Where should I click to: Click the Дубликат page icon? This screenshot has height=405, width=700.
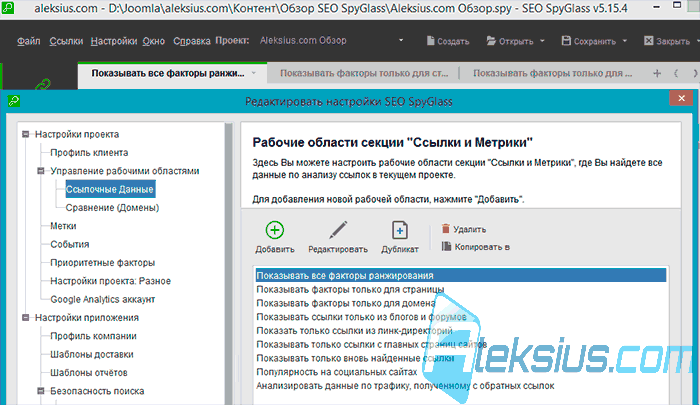click(x=400, y=230)
